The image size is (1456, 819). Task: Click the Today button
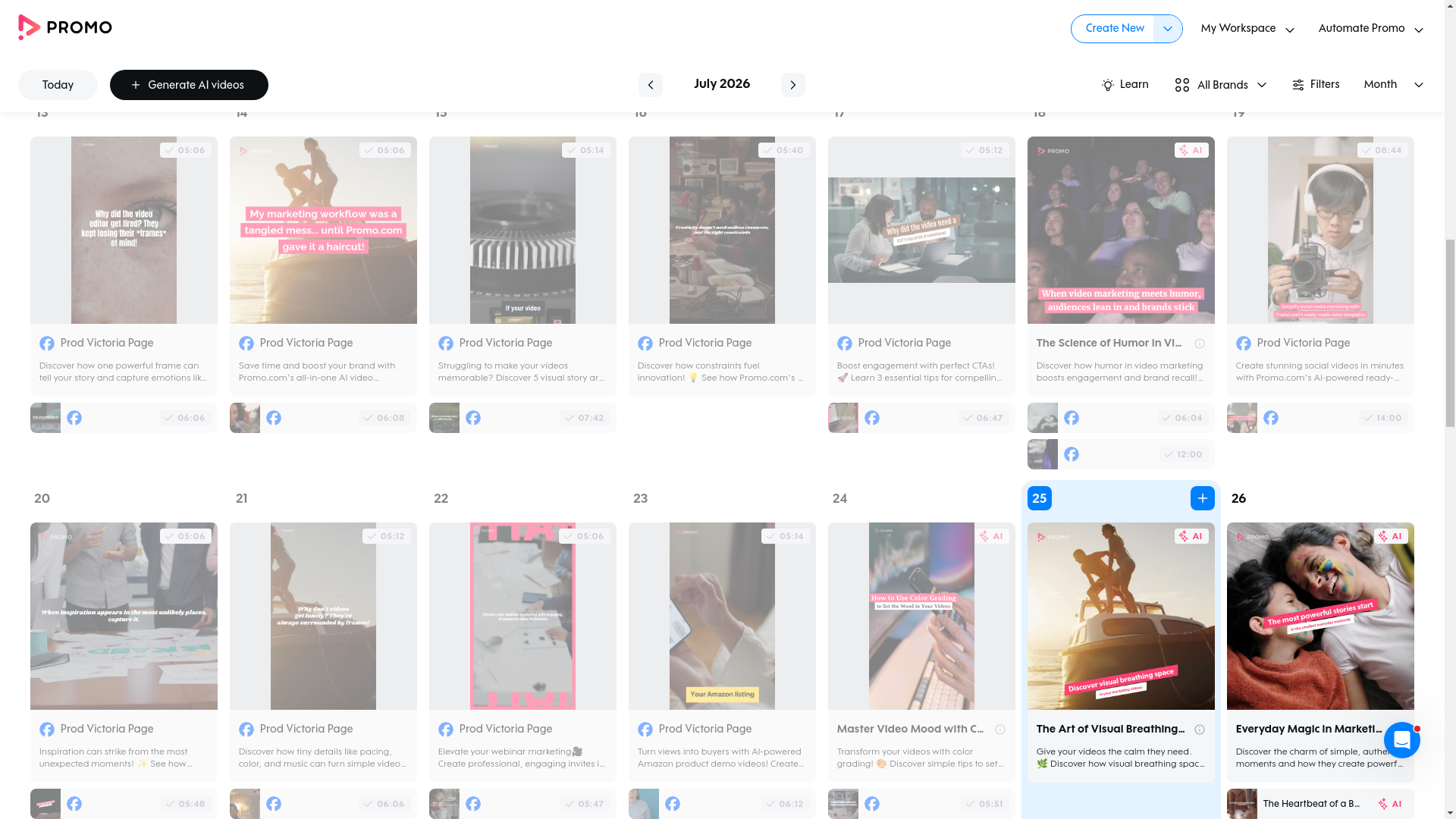58,85
